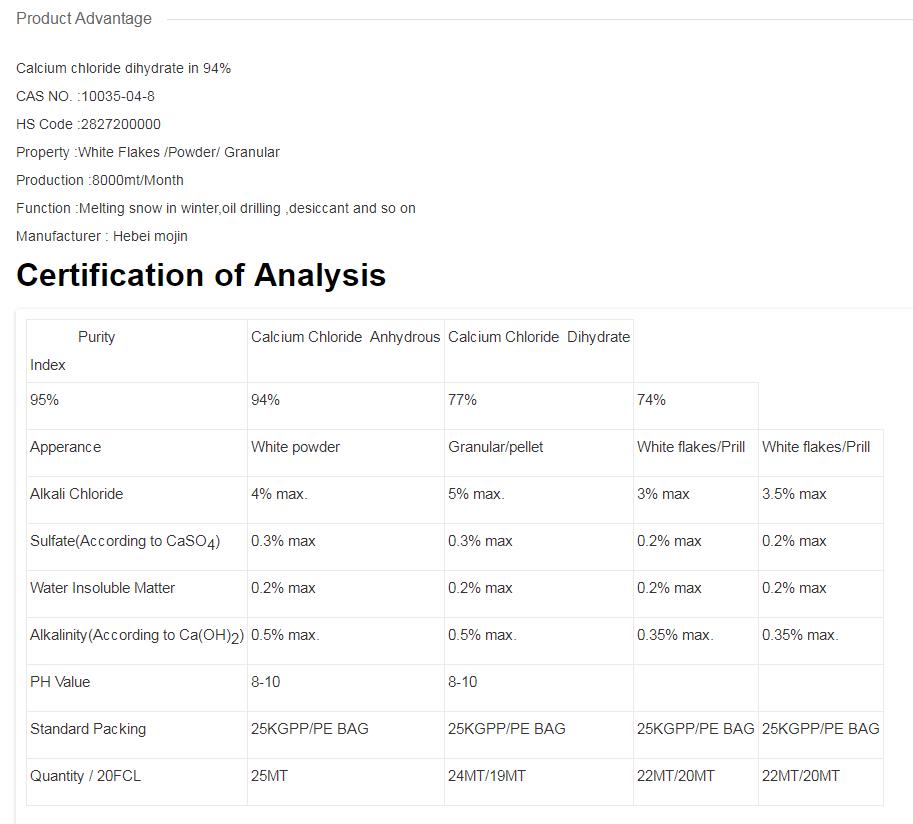Select the PH Value row label
This screenshot has height=824, width=913.
[x=60, y=682]
